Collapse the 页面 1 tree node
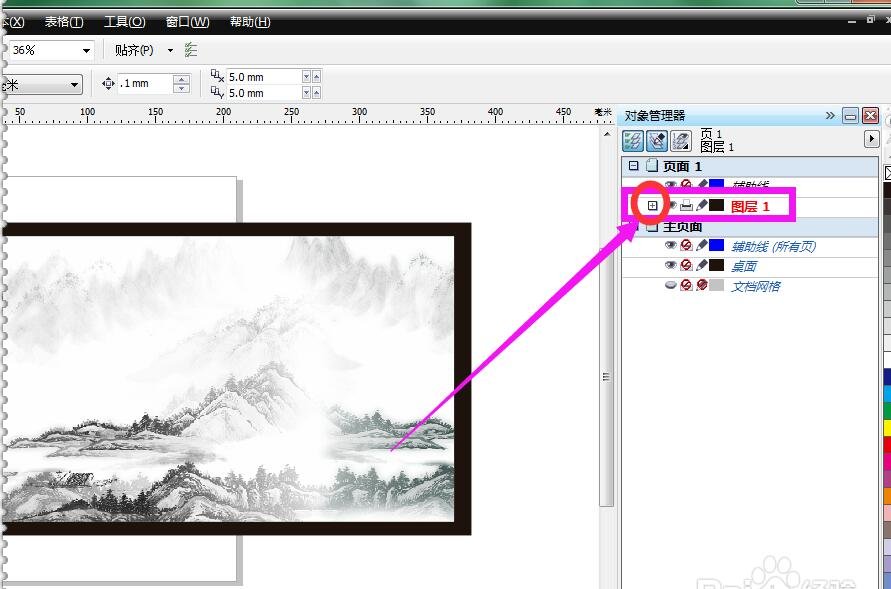 pos(633,166)
